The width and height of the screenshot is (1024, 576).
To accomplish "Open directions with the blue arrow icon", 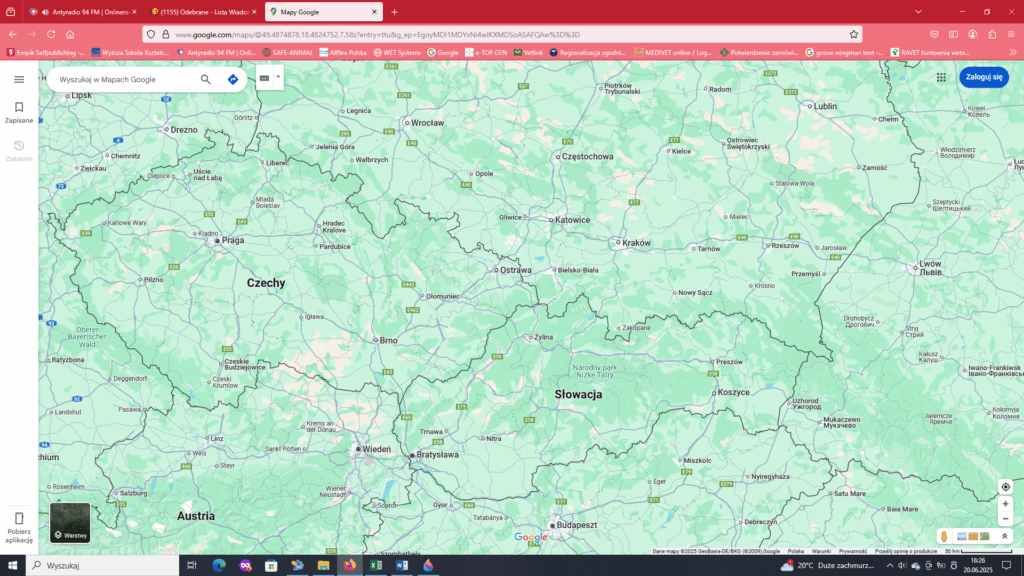I will 233,80.
